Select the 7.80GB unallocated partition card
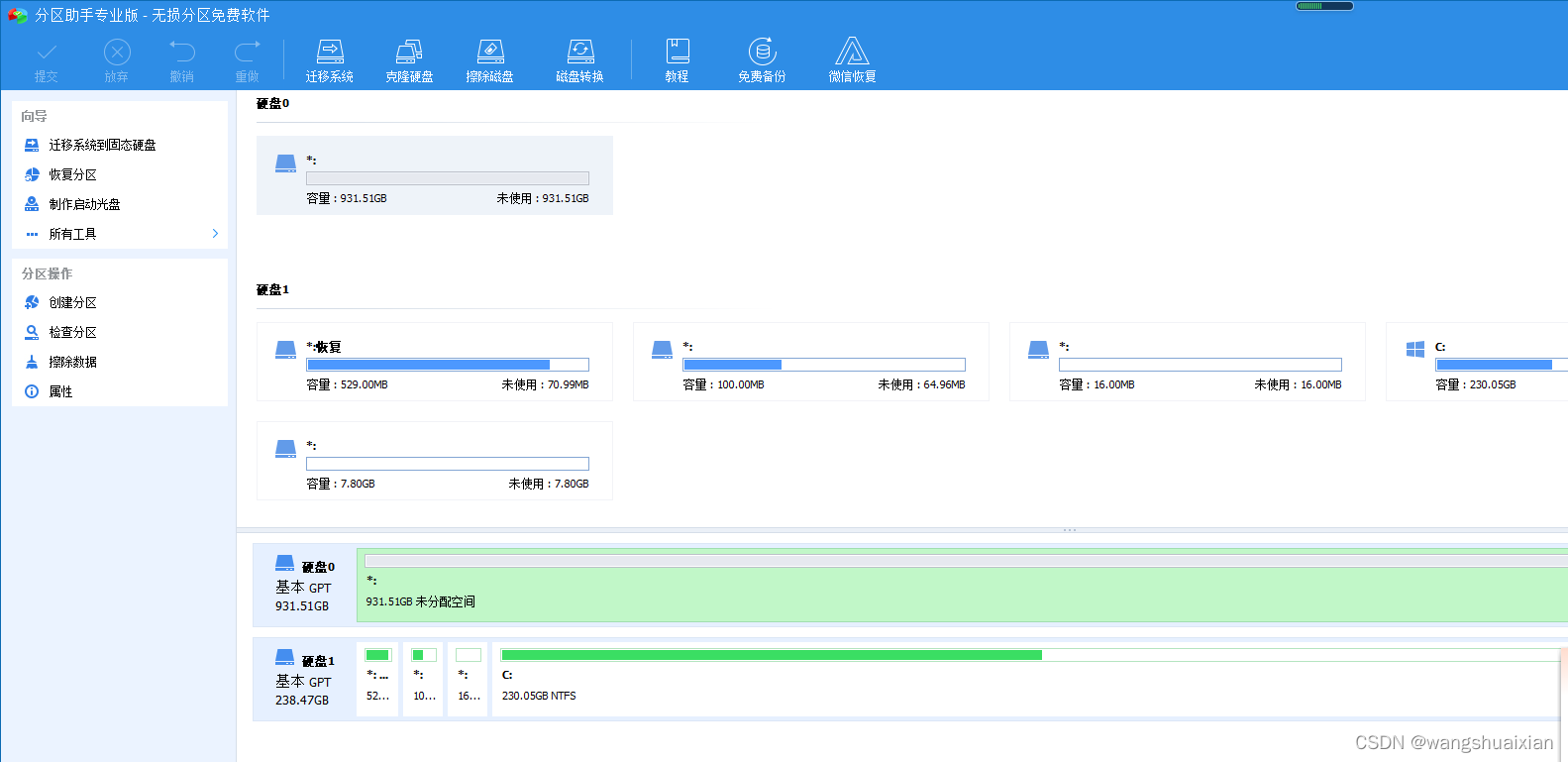The width and height of the screenshot is (1568, 762). 435,461
